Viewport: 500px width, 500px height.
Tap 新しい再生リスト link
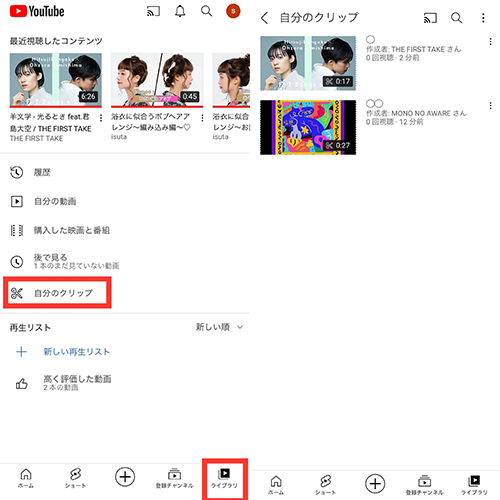(76, 352)
